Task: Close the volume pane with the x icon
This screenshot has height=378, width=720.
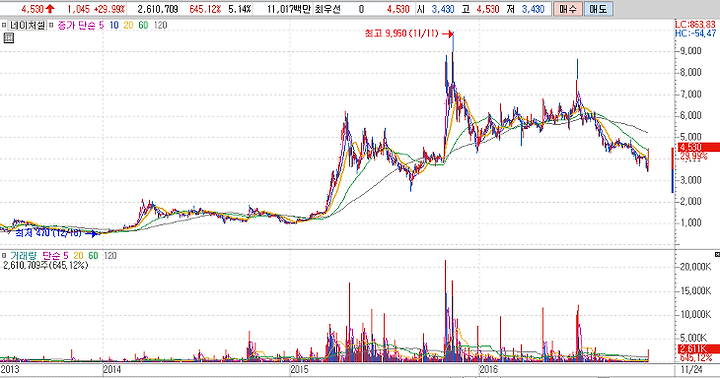Action: (x=717, y=254)
